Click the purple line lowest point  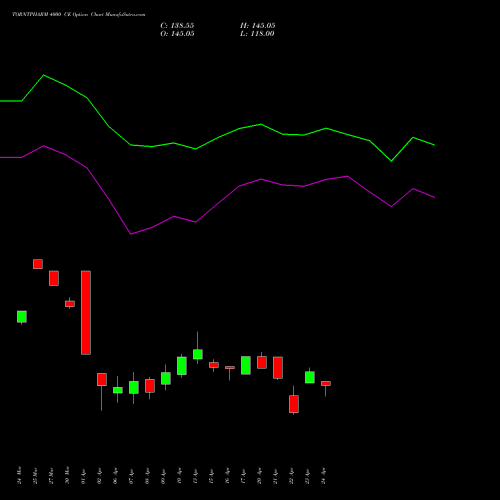(131, 234)
